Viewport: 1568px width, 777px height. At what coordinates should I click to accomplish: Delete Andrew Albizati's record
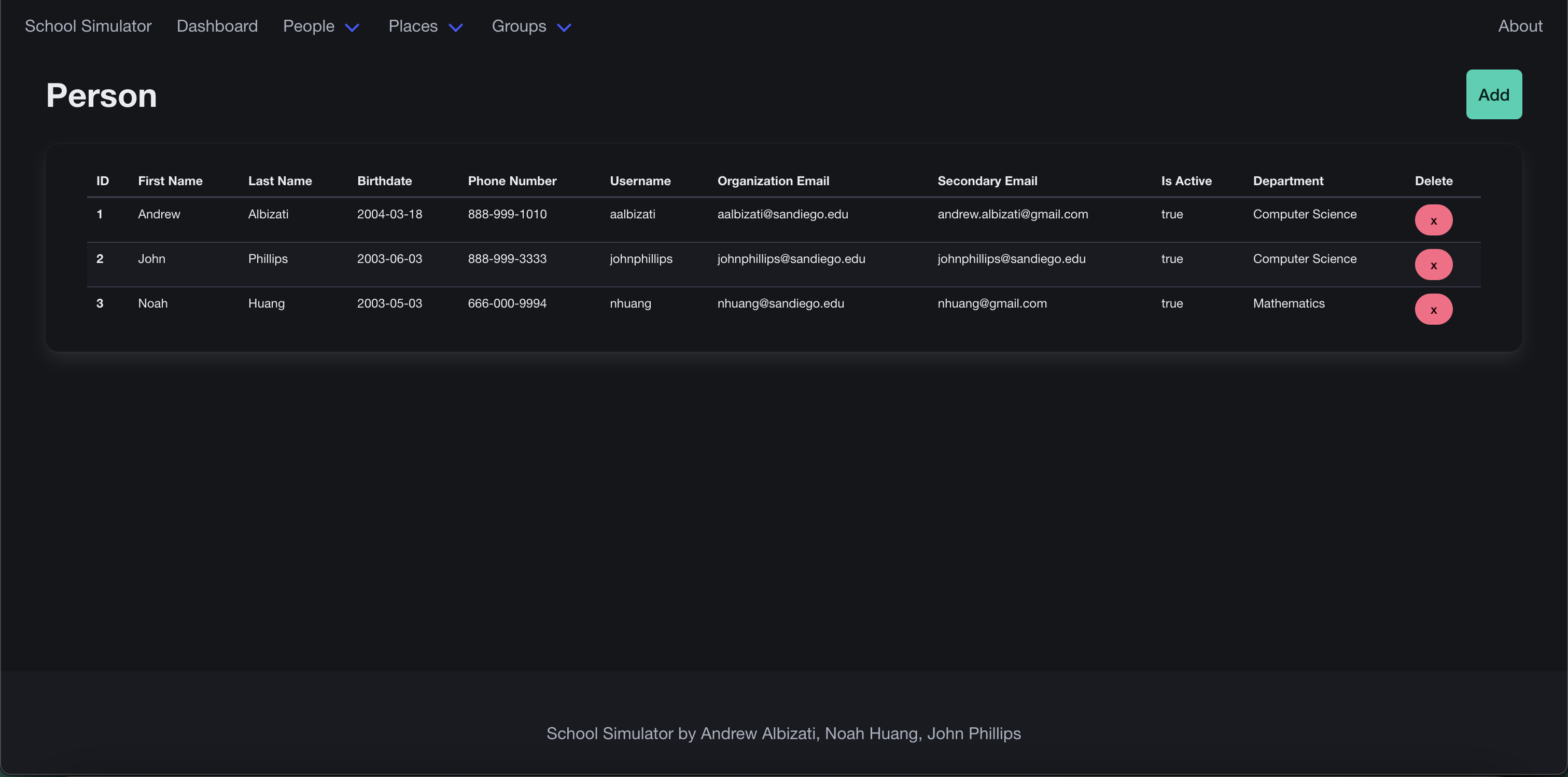pyautogui.click(x=1433, y=220)
